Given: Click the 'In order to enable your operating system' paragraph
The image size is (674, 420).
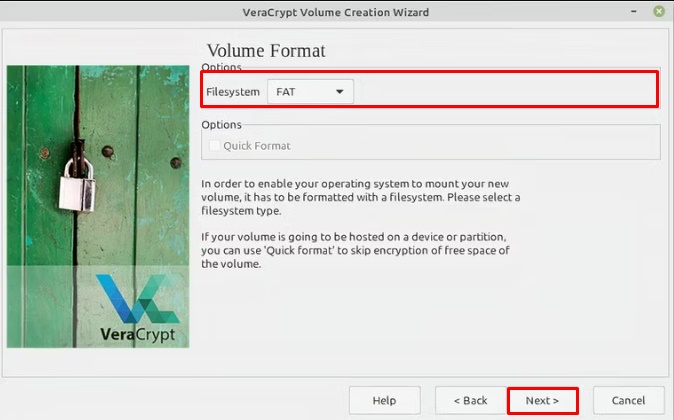Looking at the screenshot, I should [x=361, y=197].
